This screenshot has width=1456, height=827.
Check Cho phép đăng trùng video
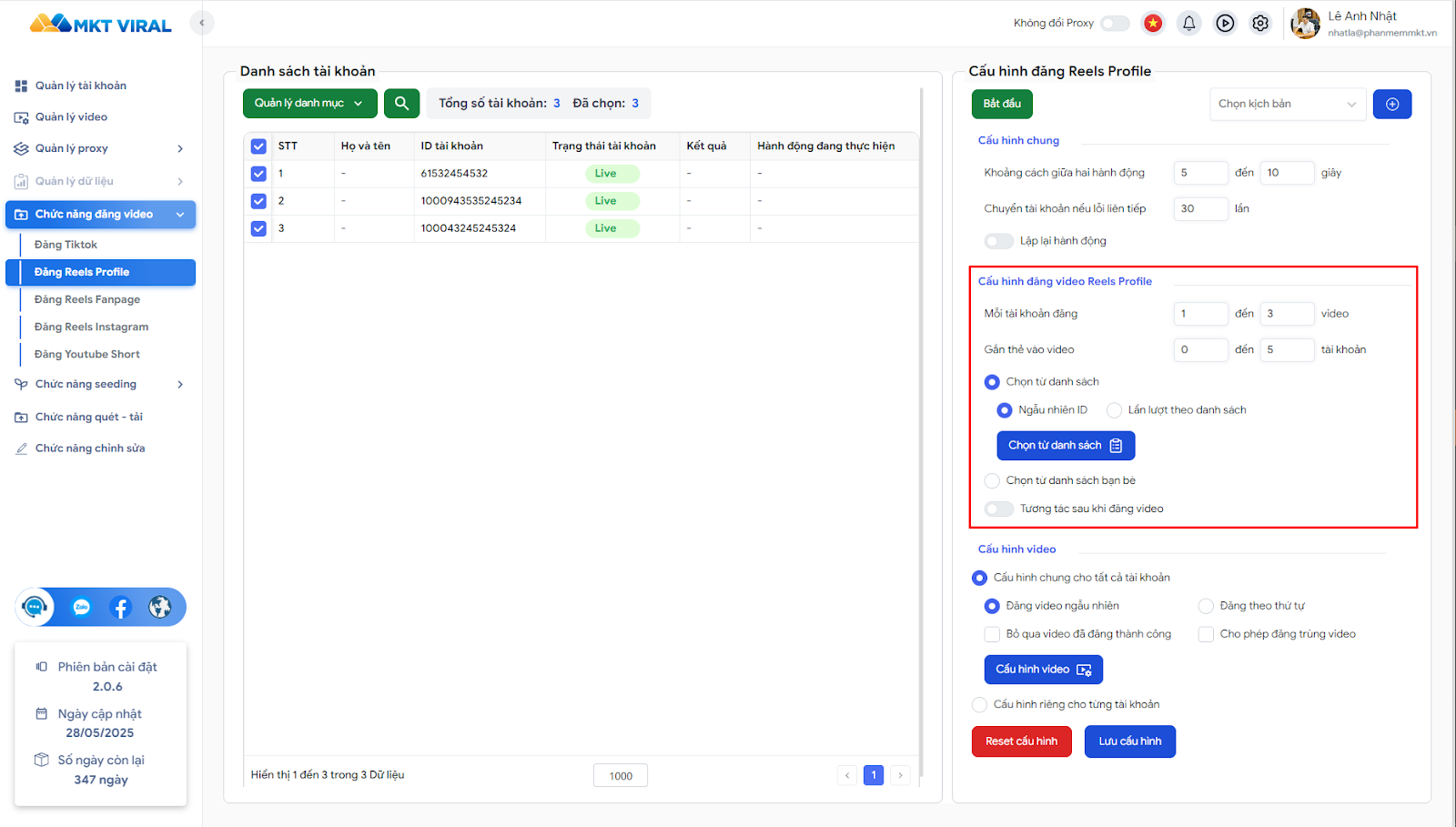(1206, 634)
